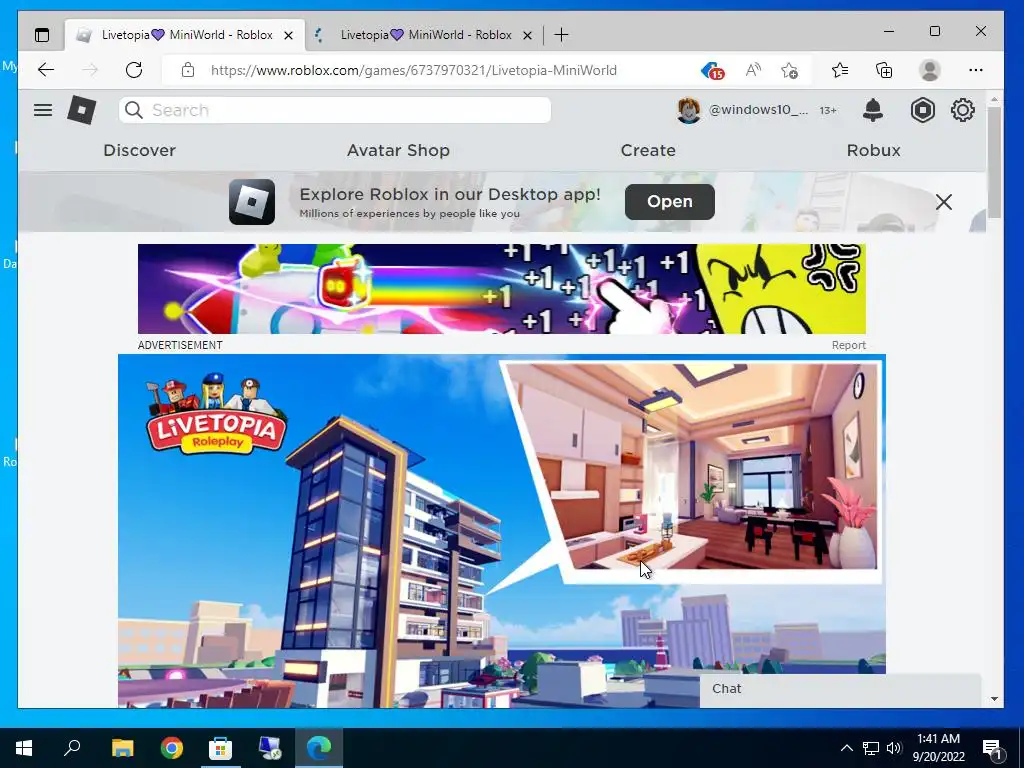Image resolution: width=1024 pixels, height=768 pixels.
Task: Close the second Livetopia MiniWorld tab
Action: pos(528,35)
